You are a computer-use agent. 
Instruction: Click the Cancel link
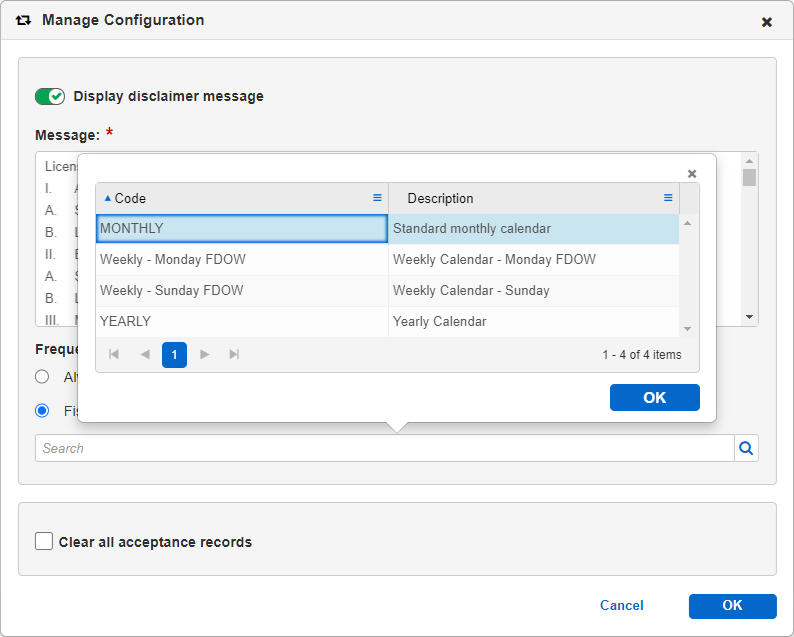[x=621, y=605]
